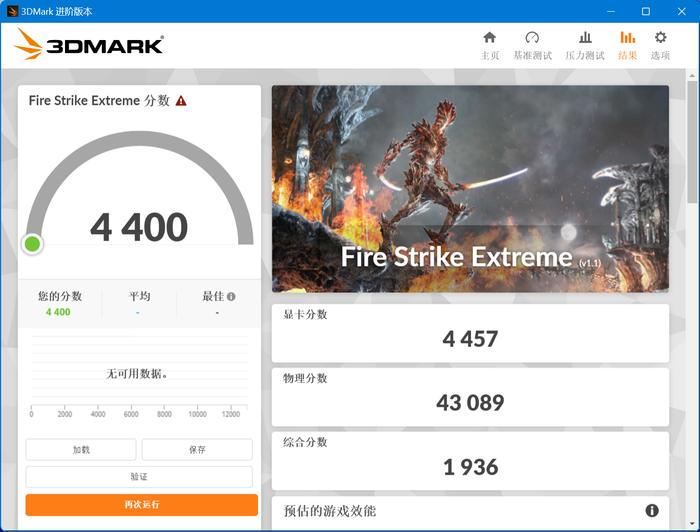Click the scroll up arrow of the scrollbar
This screenshot has height=532, width=700.
click(692, 75)
